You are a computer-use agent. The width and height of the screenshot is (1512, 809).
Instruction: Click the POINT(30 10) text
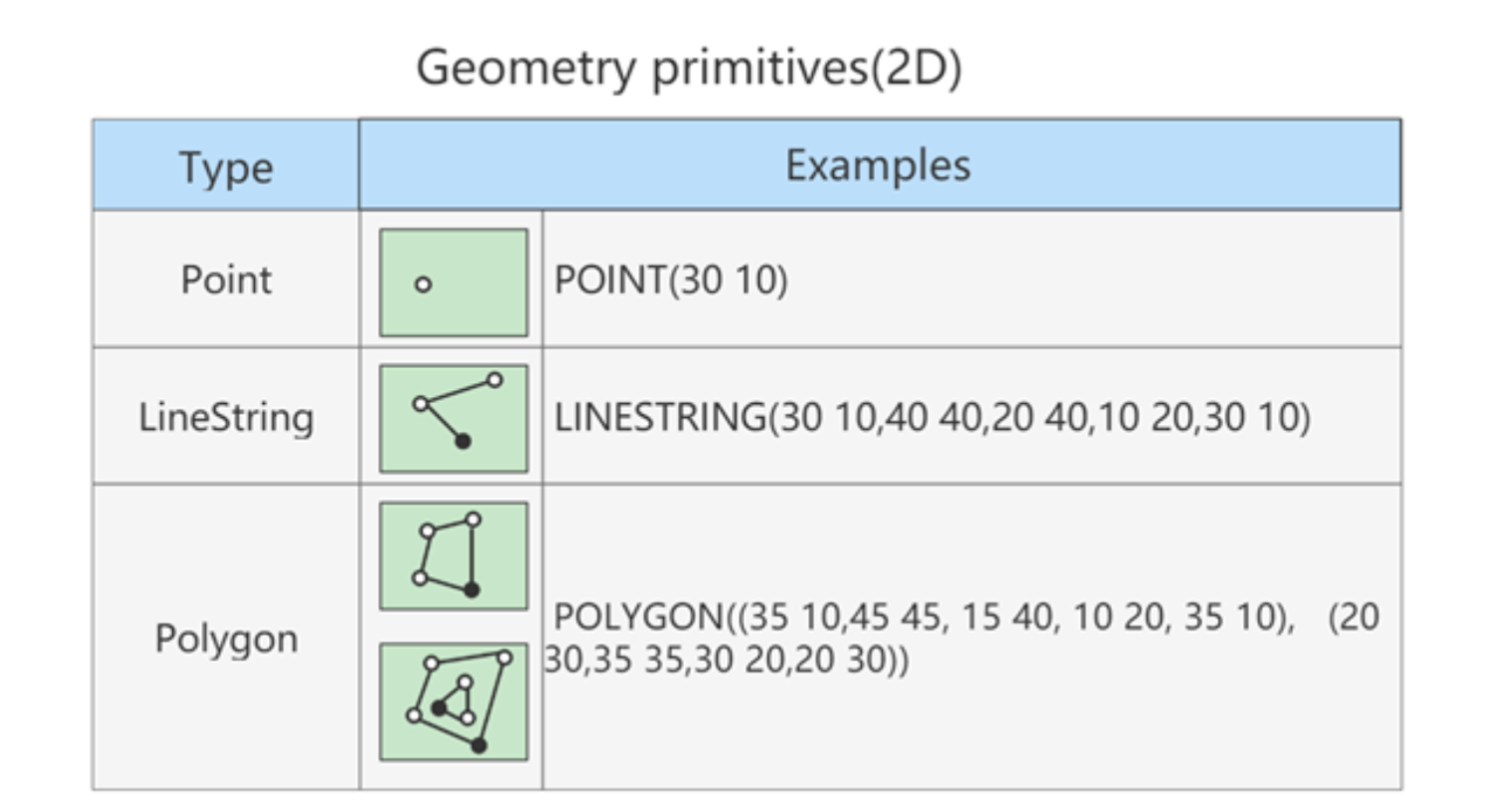tap(671, 281)
